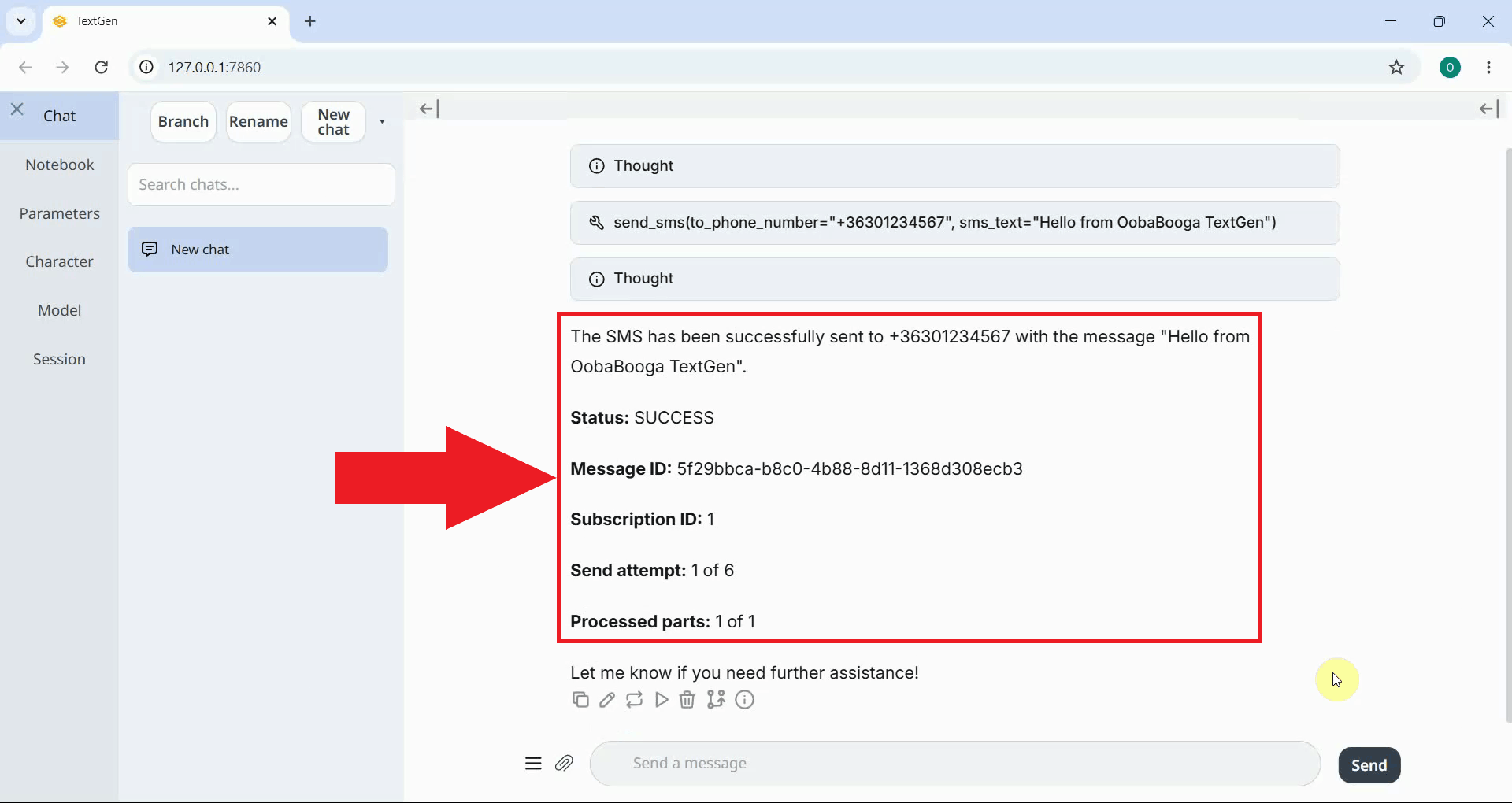Viewport: 1512px width, 803px height.
Task: Expand the send_sms tool call block
Action: pyautogui.click(x=954, y=223)
